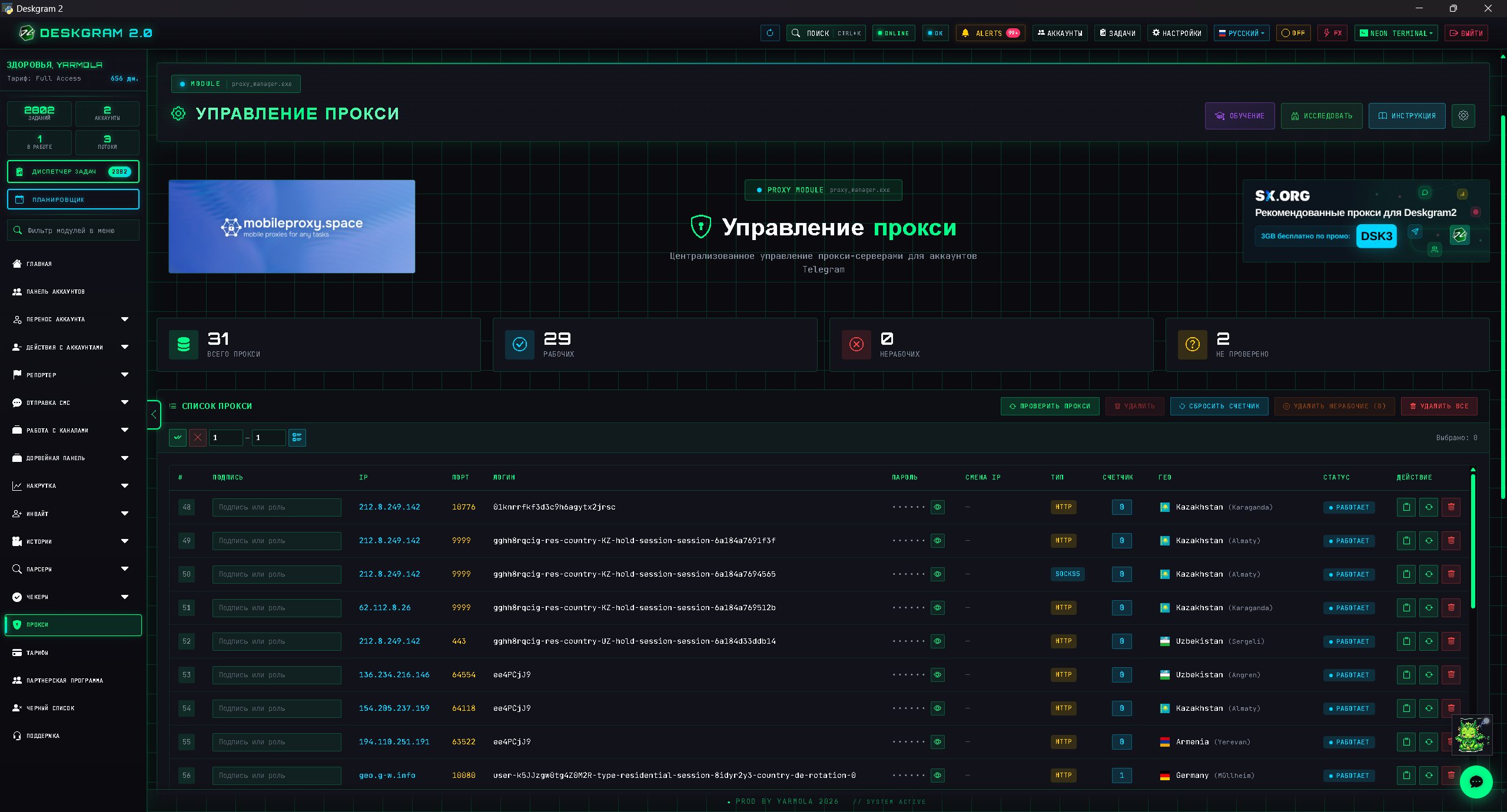
Task: Click the refresh icon in top bar
Action: (770, 33)
